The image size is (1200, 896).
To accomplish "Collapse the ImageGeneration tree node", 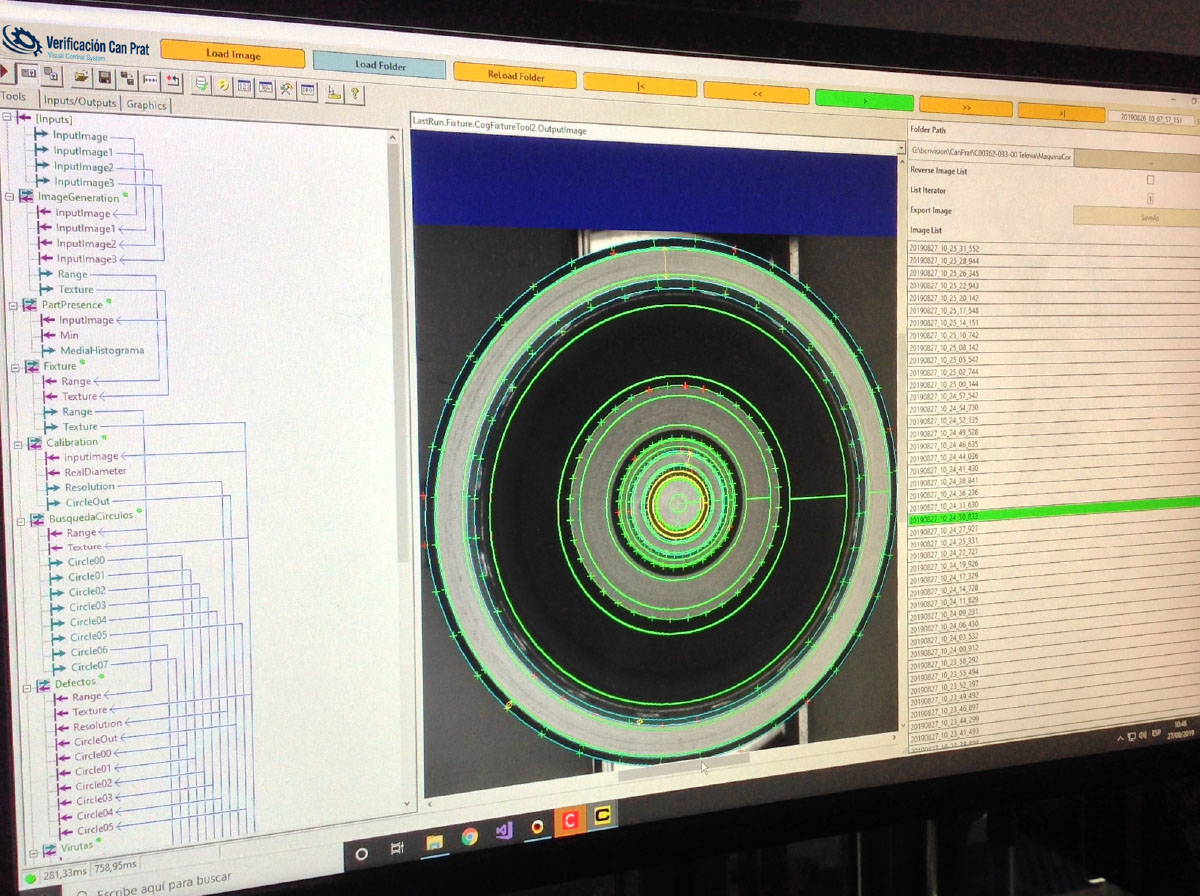I will (x=9, y=197).
